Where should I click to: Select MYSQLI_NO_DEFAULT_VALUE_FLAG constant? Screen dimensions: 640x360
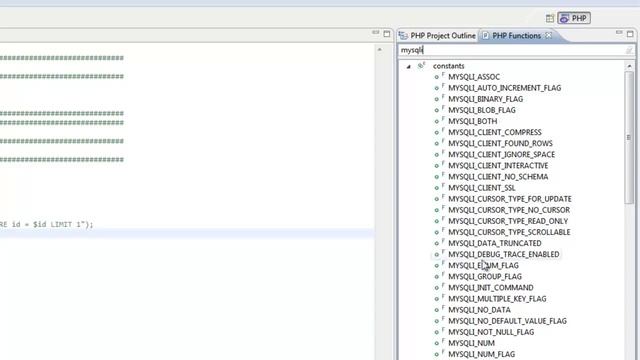point(507,321)
